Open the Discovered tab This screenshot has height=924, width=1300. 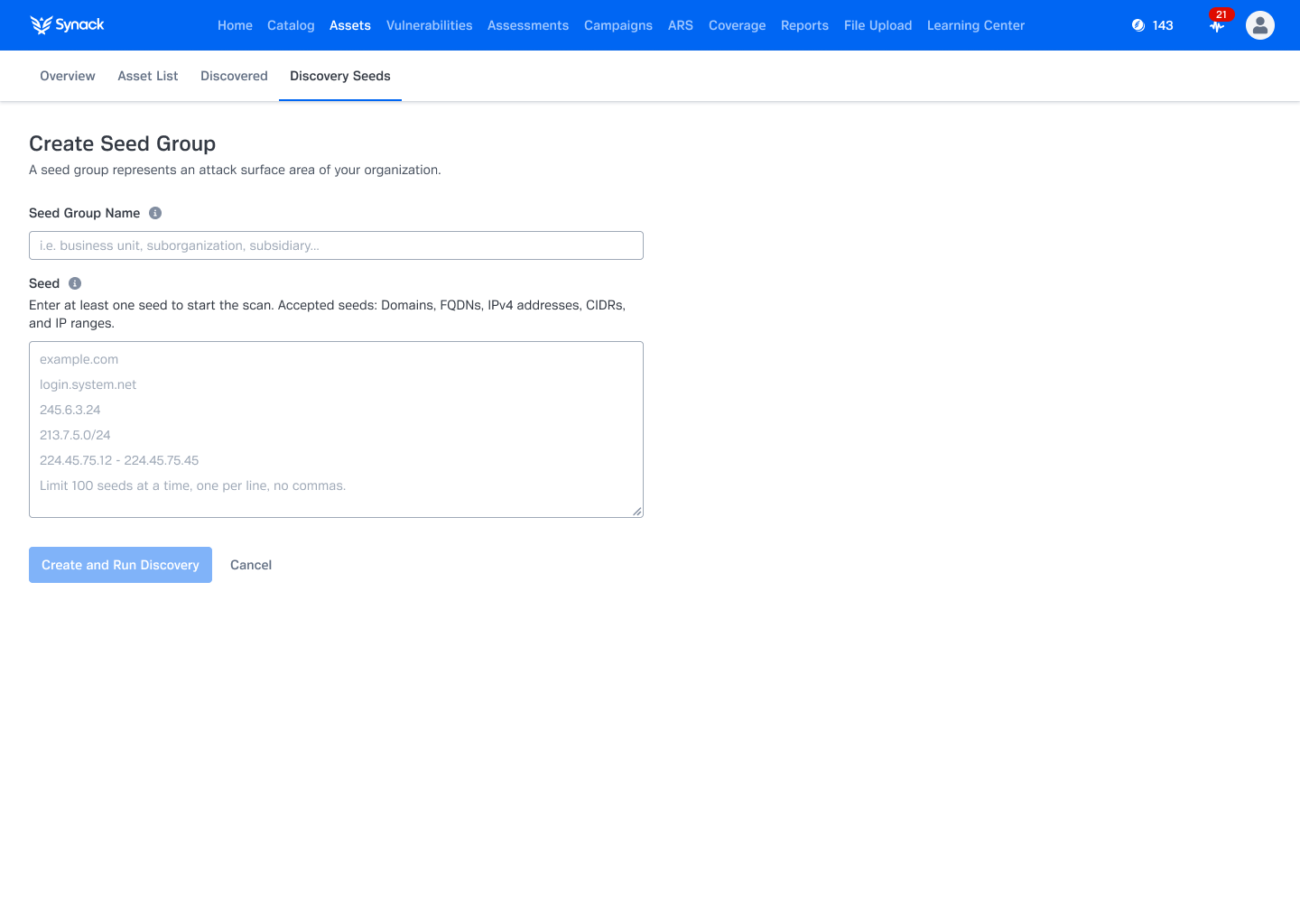tap(234, 76)
